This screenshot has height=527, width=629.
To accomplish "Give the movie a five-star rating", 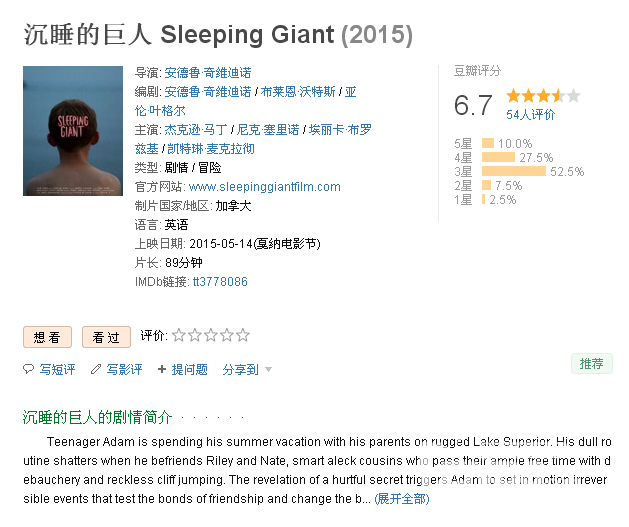I will click(x=243, y=335).
